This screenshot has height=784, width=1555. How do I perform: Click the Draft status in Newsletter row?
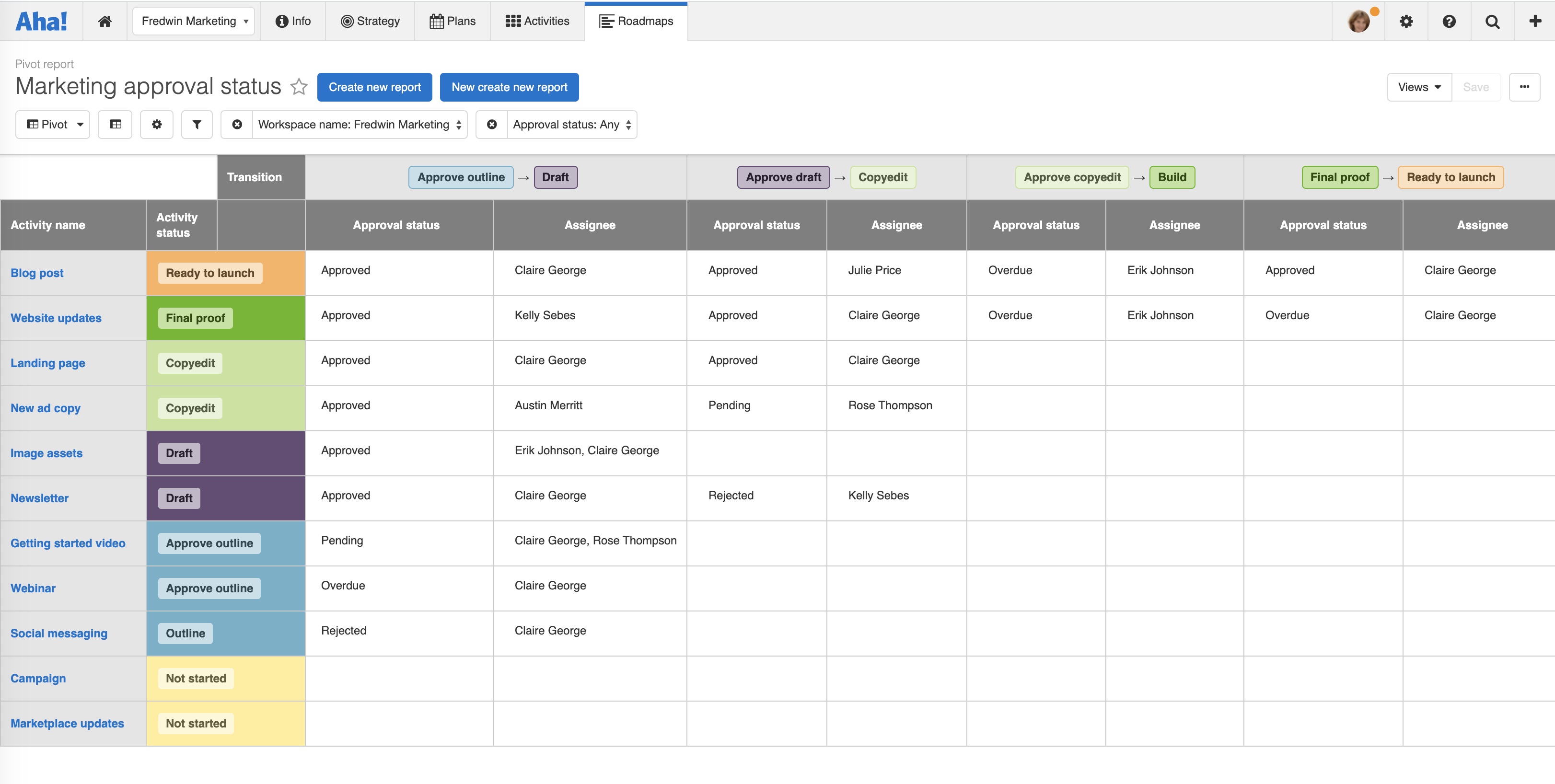coord(179,498)
